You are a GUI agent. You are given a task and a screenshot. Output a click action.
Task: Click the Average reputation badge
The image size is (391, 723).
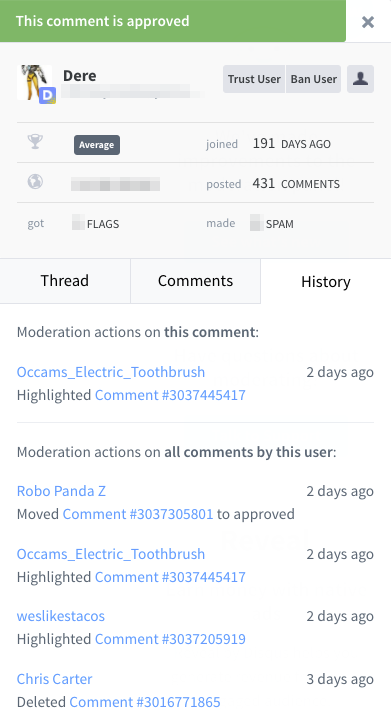pyautogui.click(x=97, y=145)
